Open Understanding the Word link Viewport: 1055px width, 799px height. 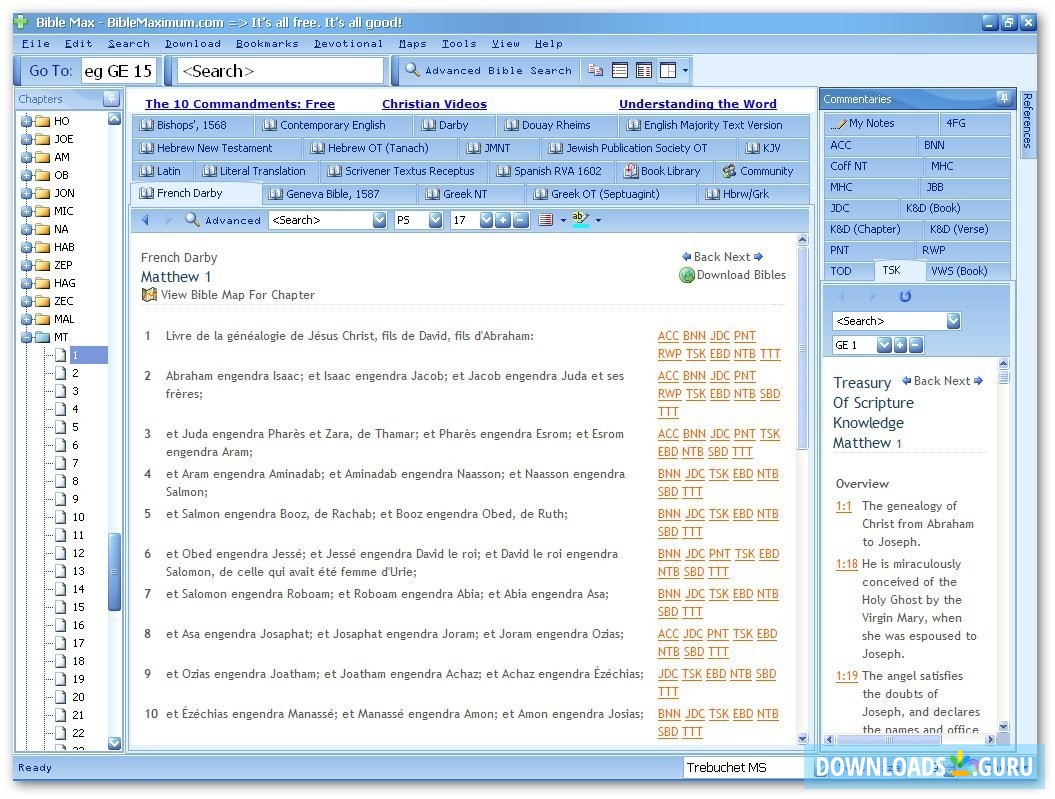698,104
